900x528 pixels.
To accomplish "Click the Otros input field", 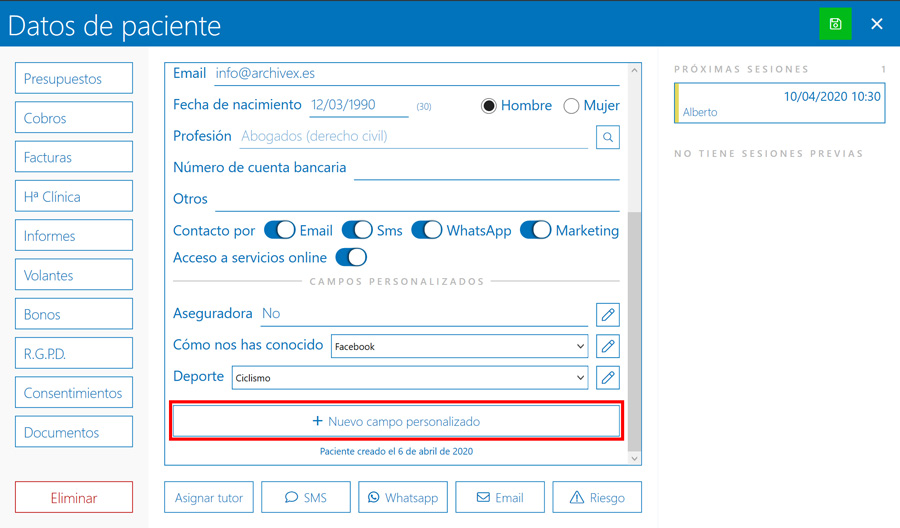I will tap(417, 200).
